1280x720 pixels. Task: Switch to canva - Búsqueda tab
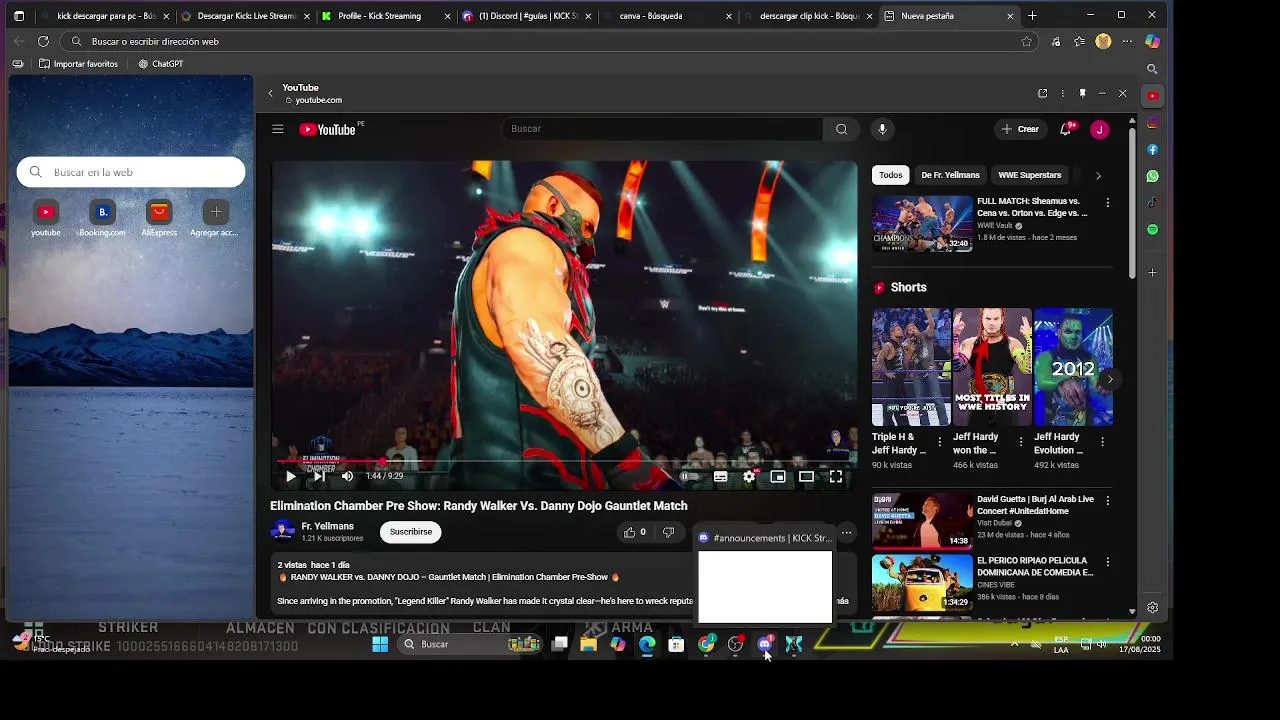[x=665, y=16]
